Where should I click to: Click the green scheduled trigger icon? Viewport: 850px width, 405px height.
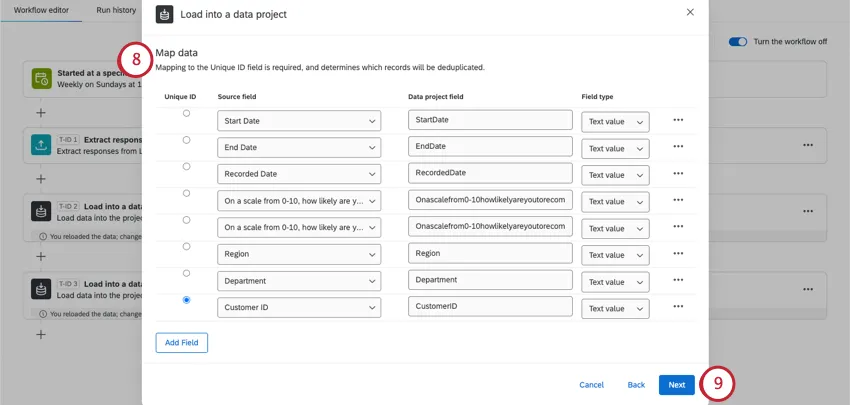click(x=41, y=79)
